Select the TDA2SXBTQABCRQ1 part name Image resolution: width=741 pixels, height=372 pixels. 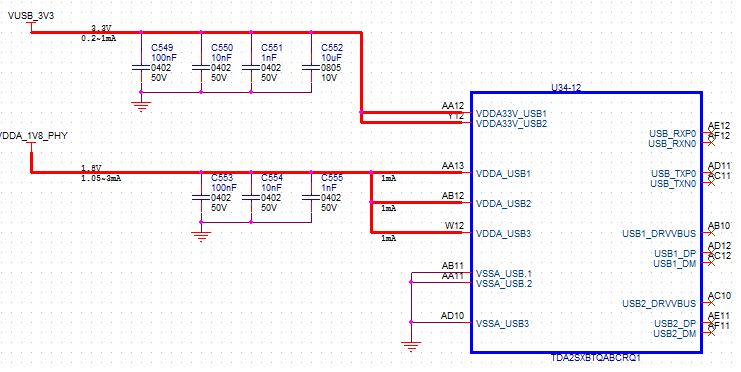click(x=595, y=358)
